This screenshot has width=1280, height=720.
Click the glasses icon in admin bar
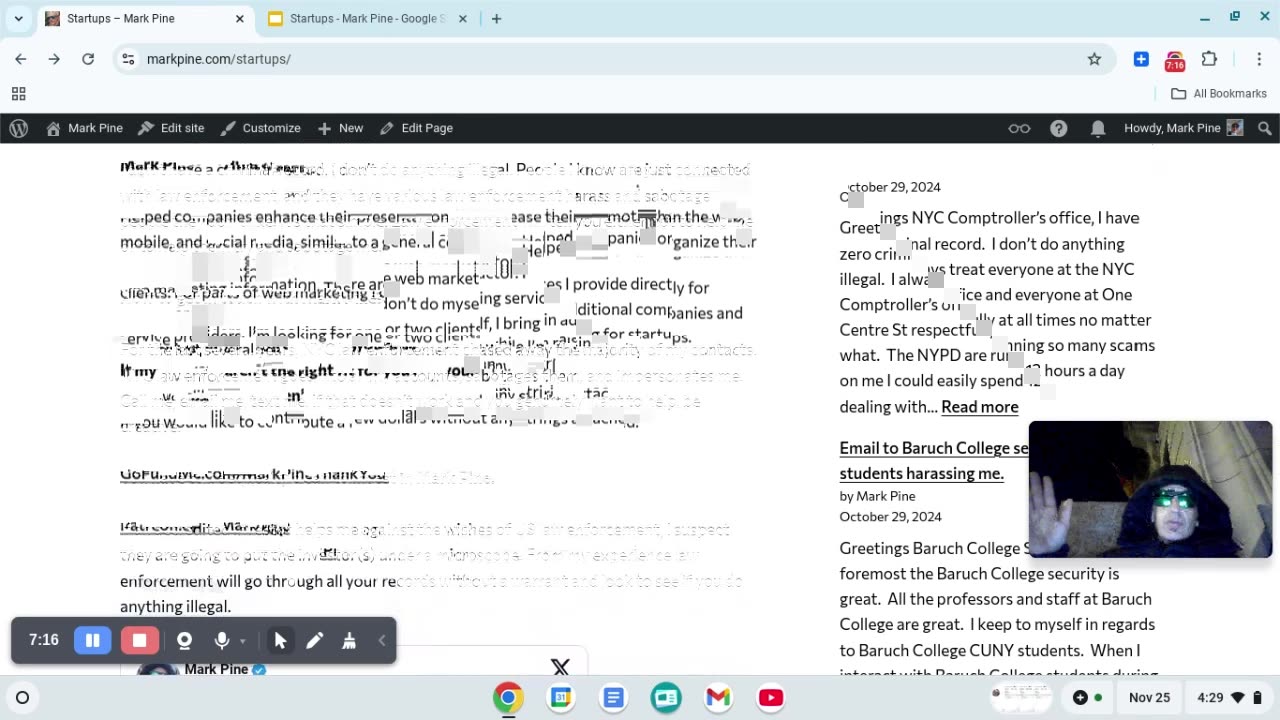(1019, 128)
